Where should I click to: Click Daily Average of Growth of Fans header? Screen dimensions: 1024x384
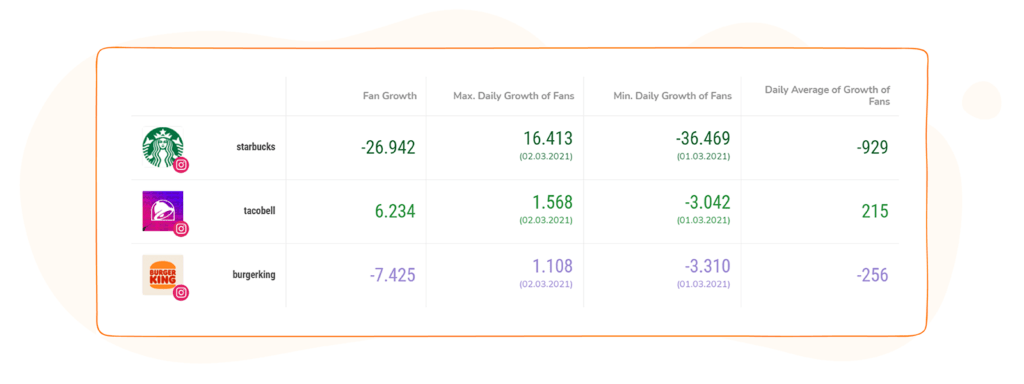pyautogui.click(x=827, y=95)
